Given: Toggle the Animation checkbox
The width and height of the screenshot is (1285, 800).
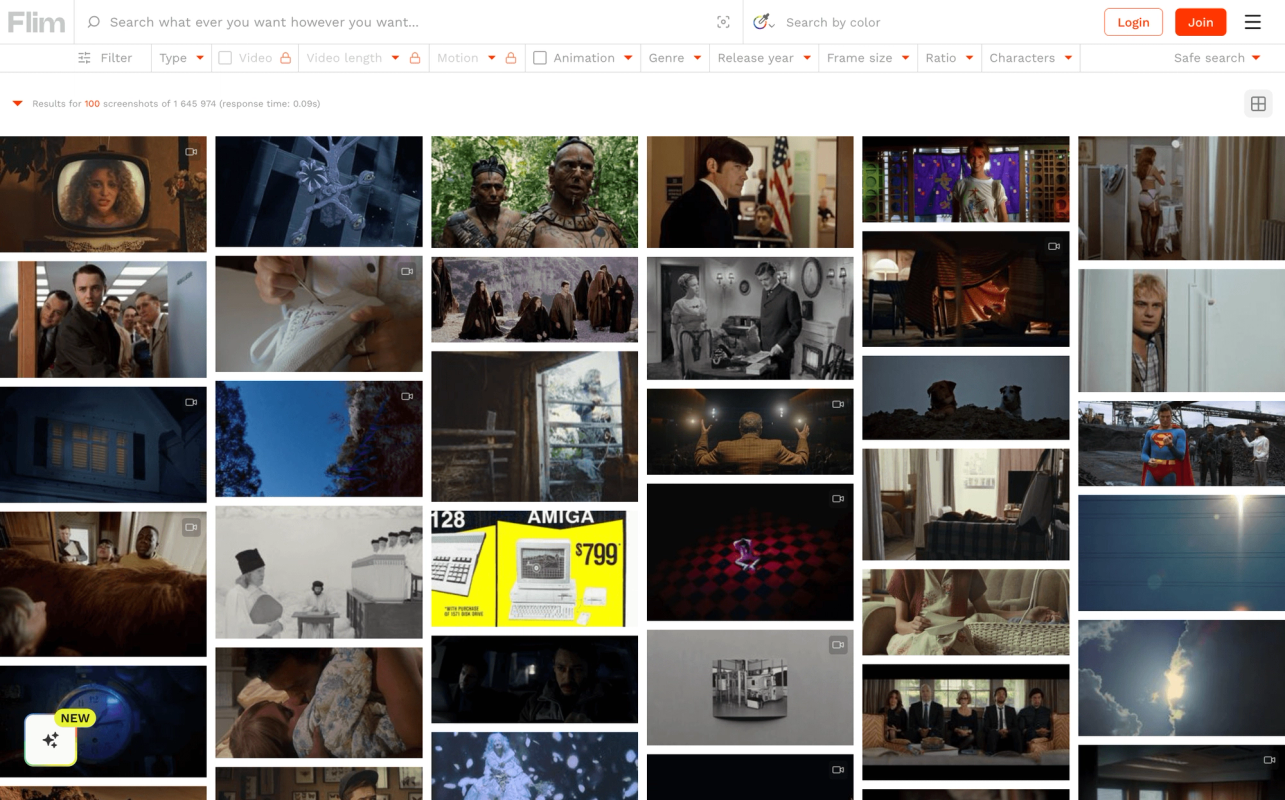Looking at the screenshot, I should pos(540,58).
